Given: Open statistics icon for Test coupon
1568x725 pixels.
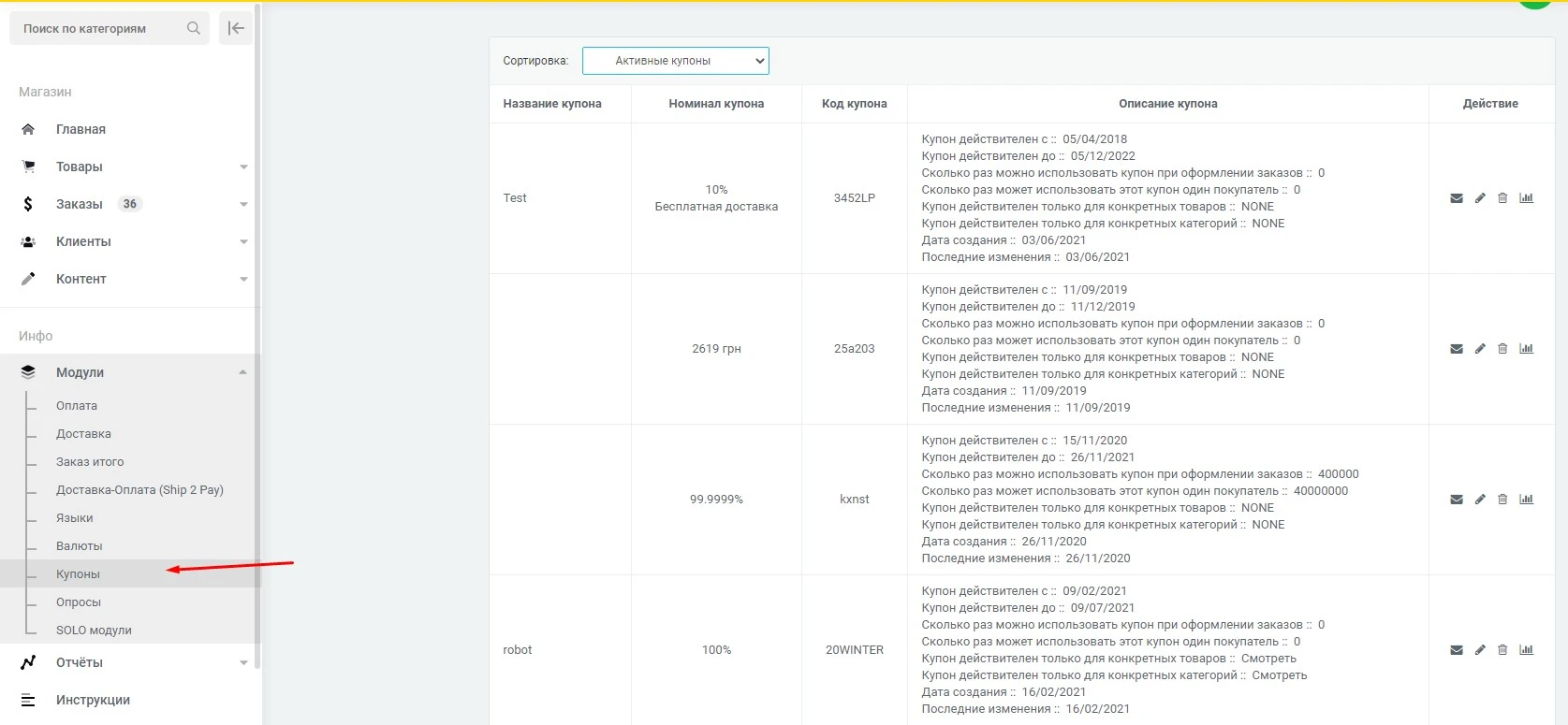Looking at the screenshot, I should [1526, 198].
